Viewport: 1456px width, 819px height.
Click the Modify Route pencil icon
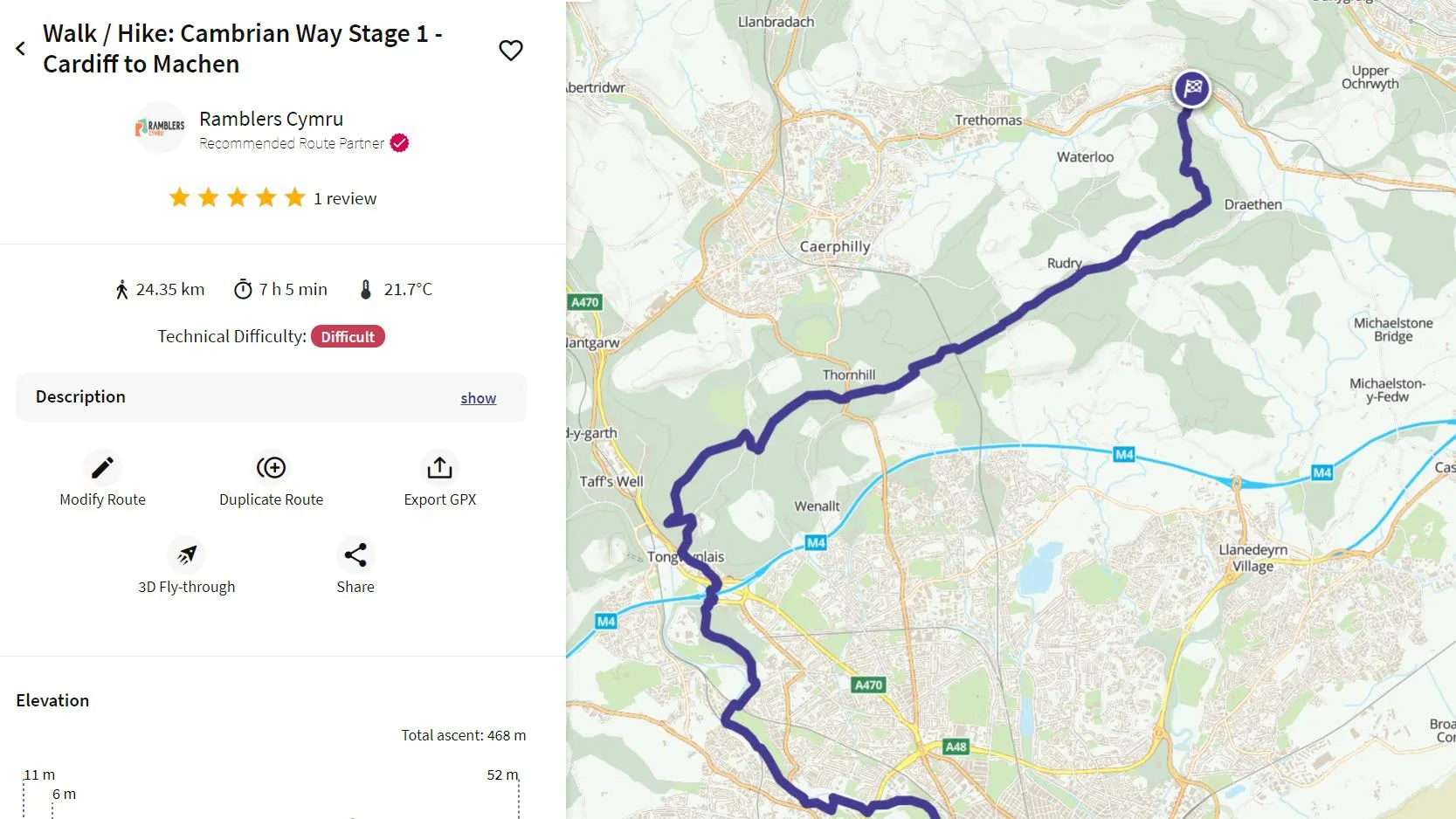[x=102, y=468]
